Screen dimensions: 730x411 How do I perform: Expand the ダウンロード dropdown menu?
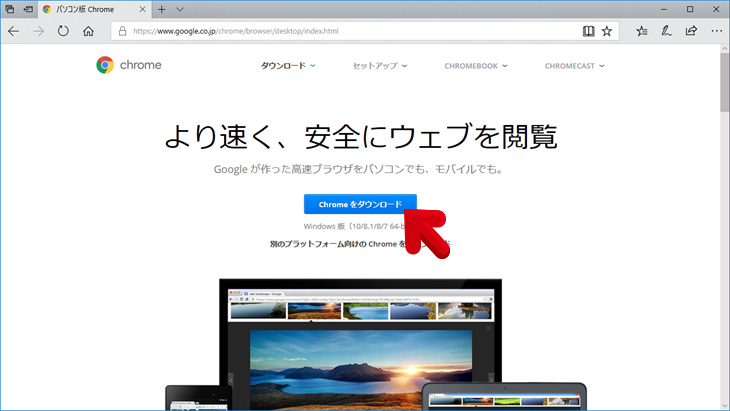coord(288,66)
